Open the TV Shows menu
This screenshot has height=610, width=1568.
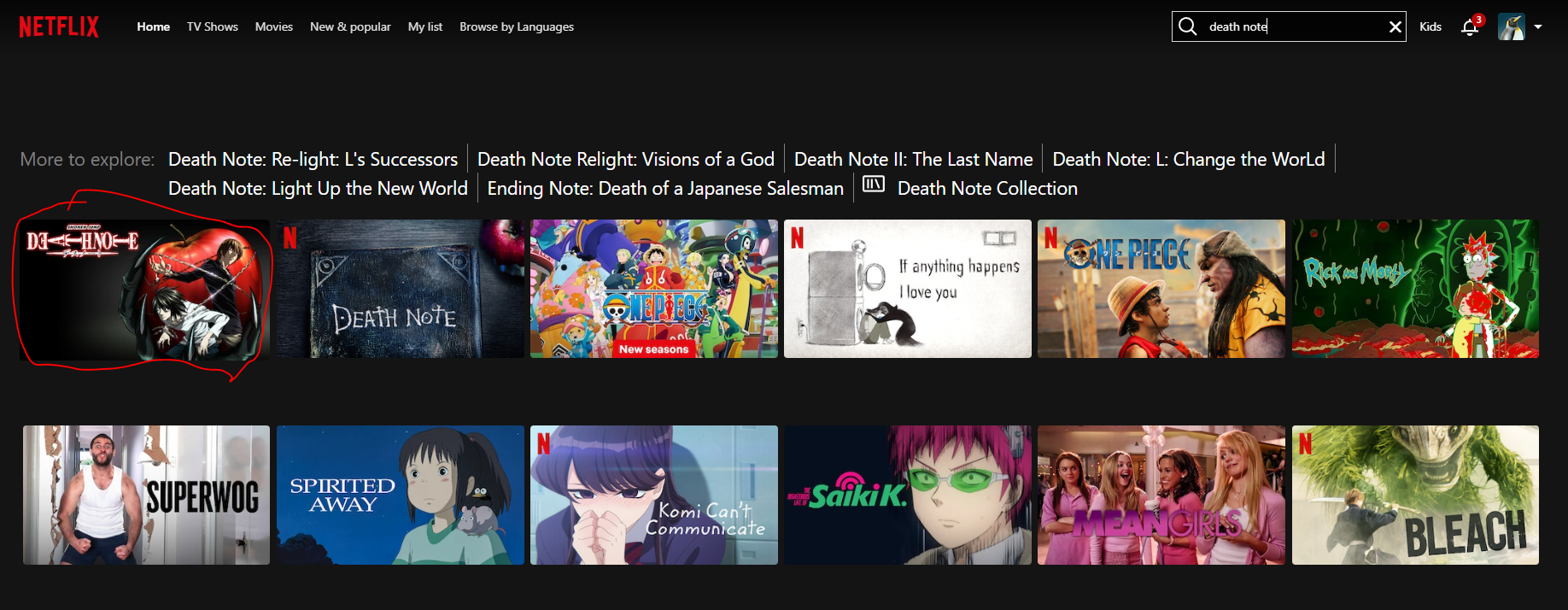(x=213, y=26)
